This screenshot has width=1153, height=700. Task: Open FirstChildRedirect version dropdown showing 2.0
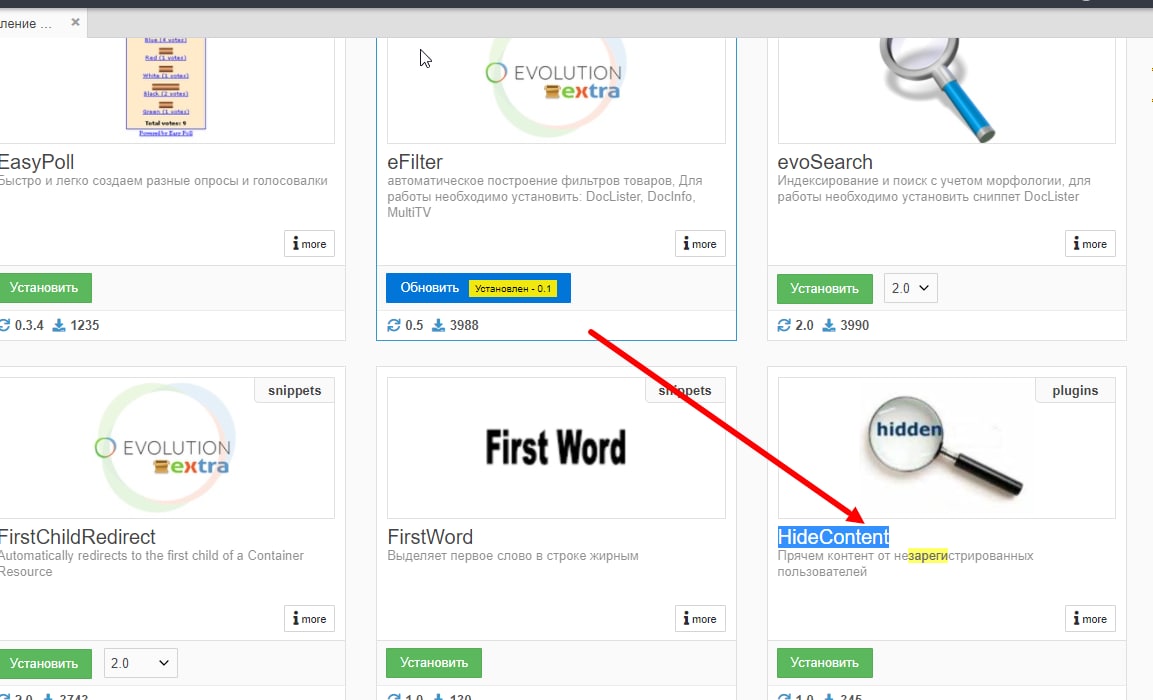click(x=140, y=663)
